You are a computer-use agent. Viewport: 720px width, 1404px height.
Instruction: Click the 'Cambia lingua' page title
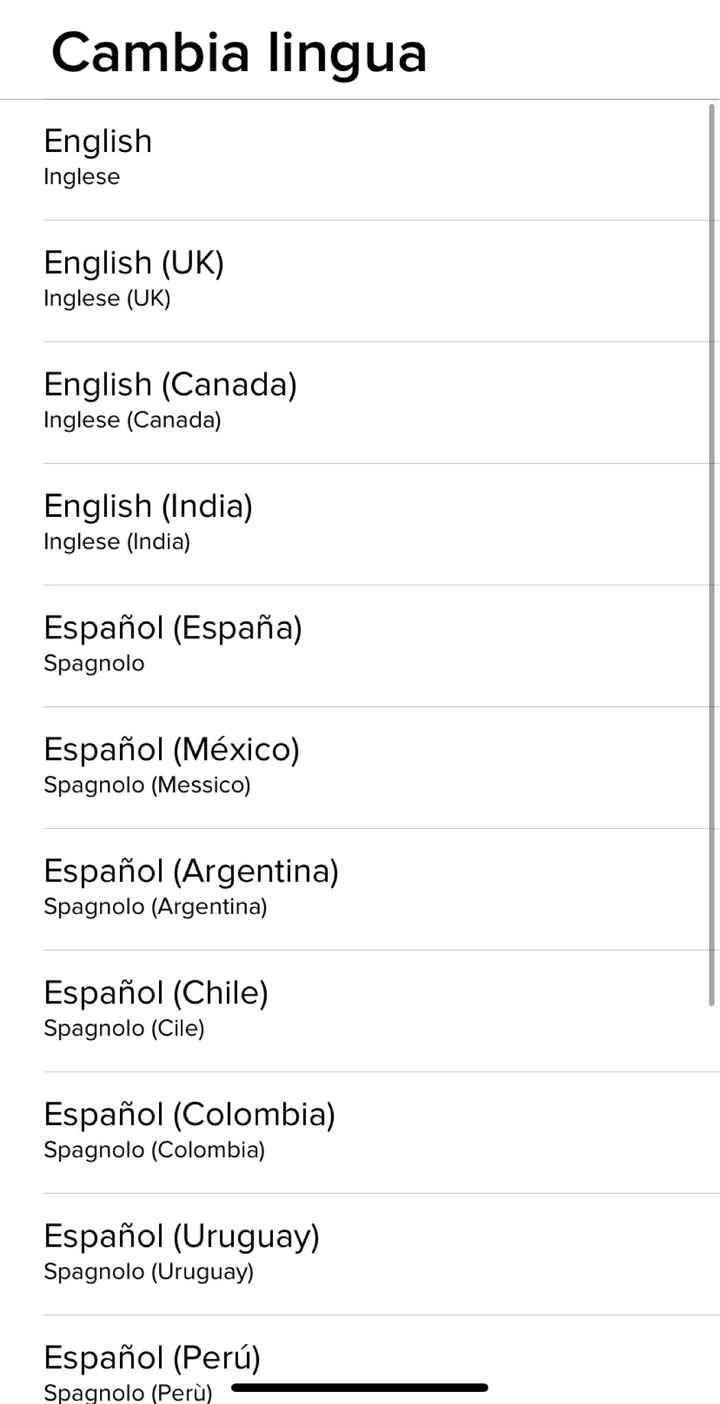pyautogui.click(x=239, y=52)
